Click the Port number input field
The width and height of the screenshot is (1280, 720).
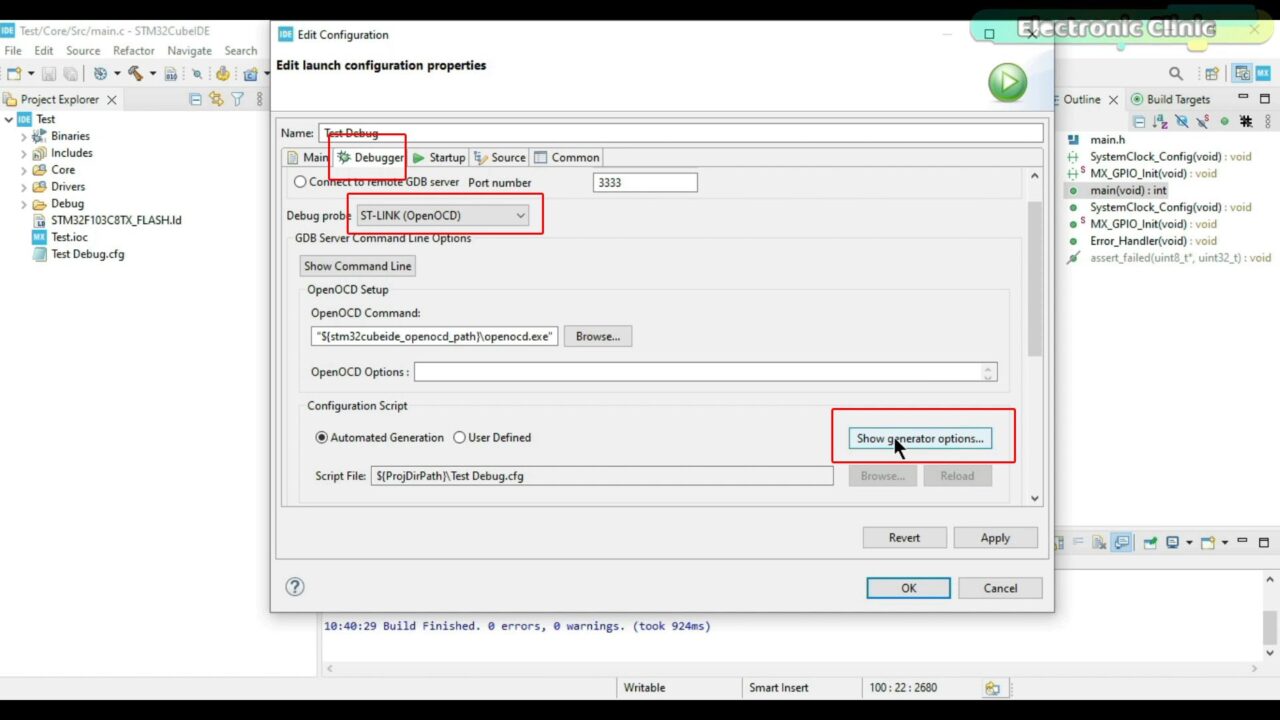click(645, 183)
